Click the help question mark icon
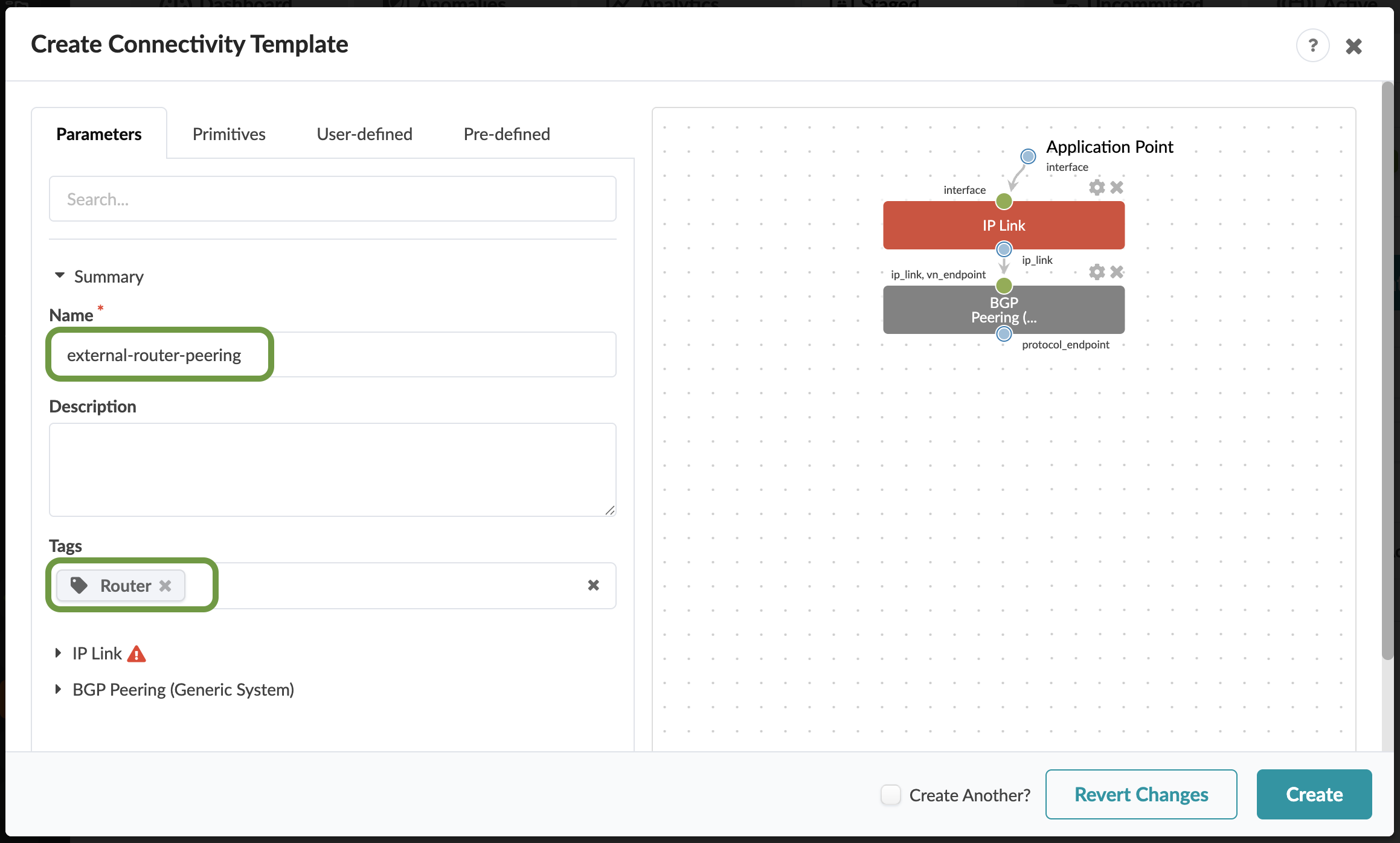The width and height of the screenshot is (1400, 843). [1312, 45]
